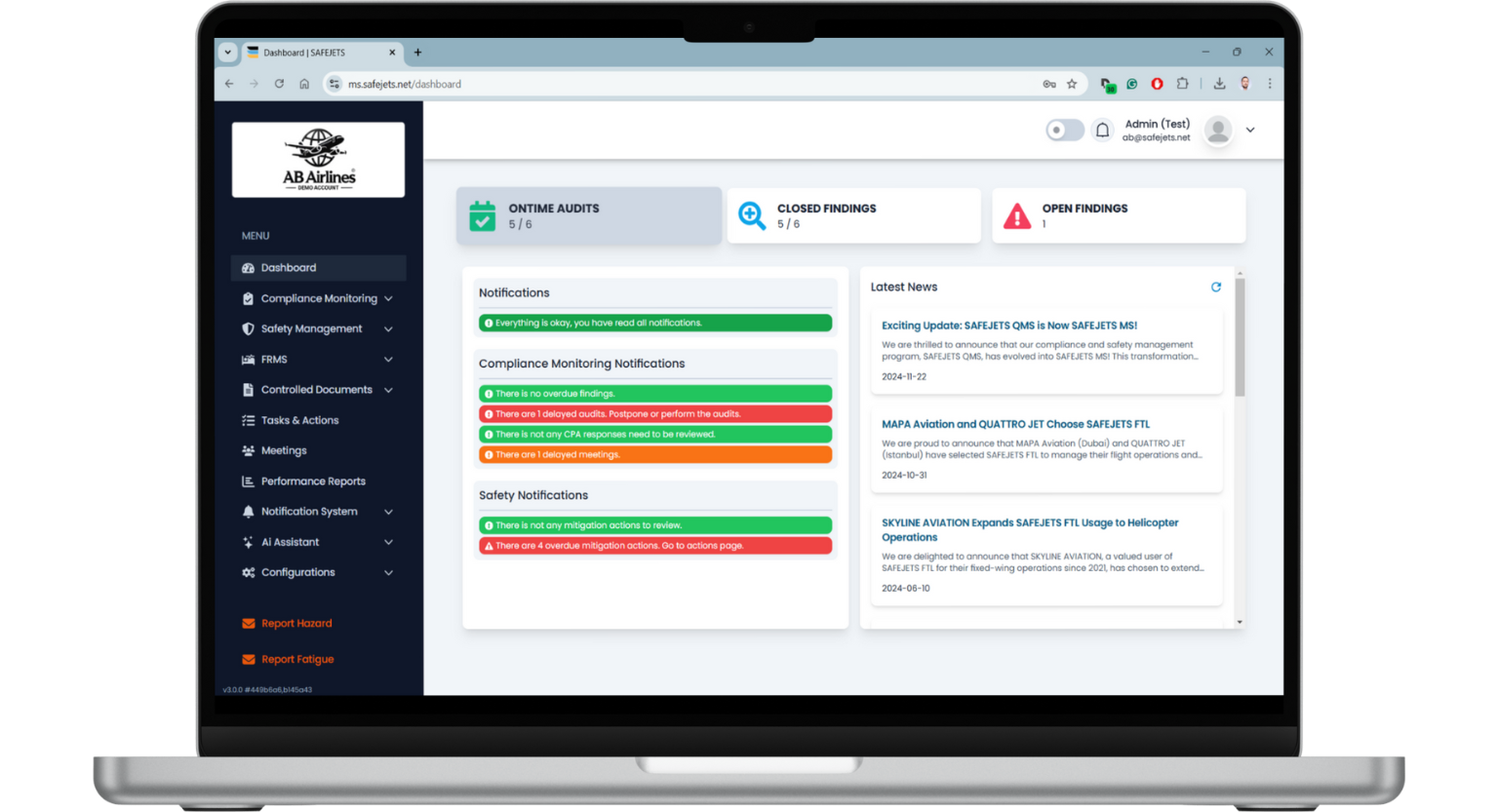Expand the Configurations submenu chevron
The height and width of the screenshot is (812, 1498).
point(388,572)
